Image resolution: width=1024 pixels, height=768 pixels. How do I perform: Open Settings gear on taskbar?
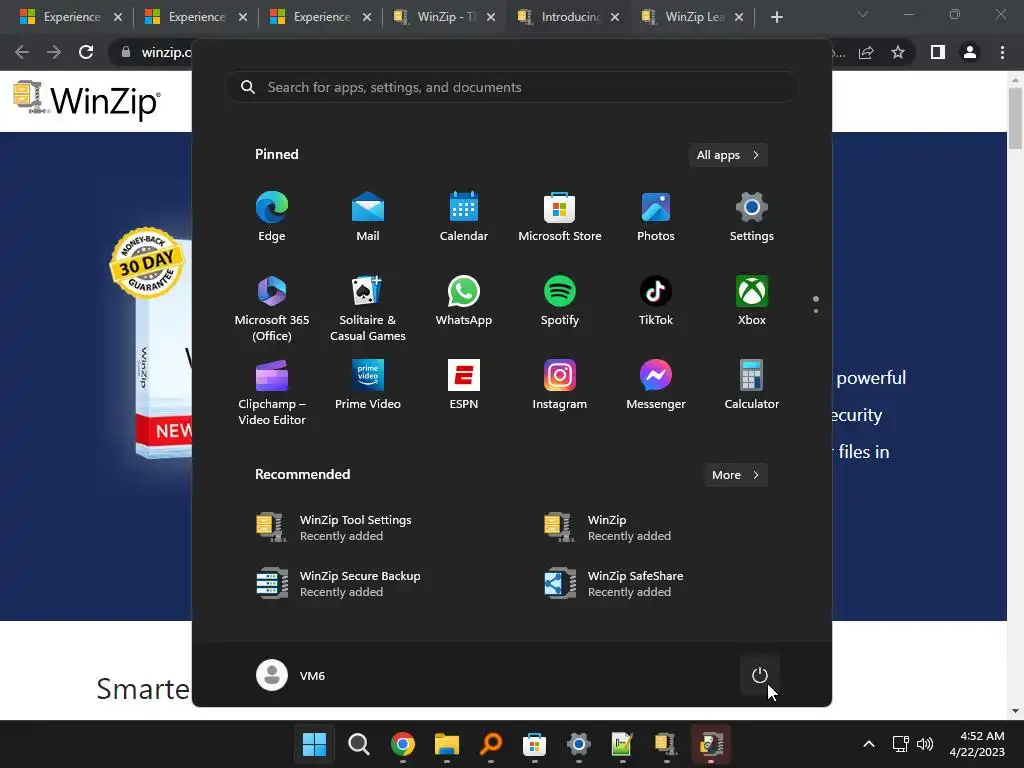[x=579, y=744]
